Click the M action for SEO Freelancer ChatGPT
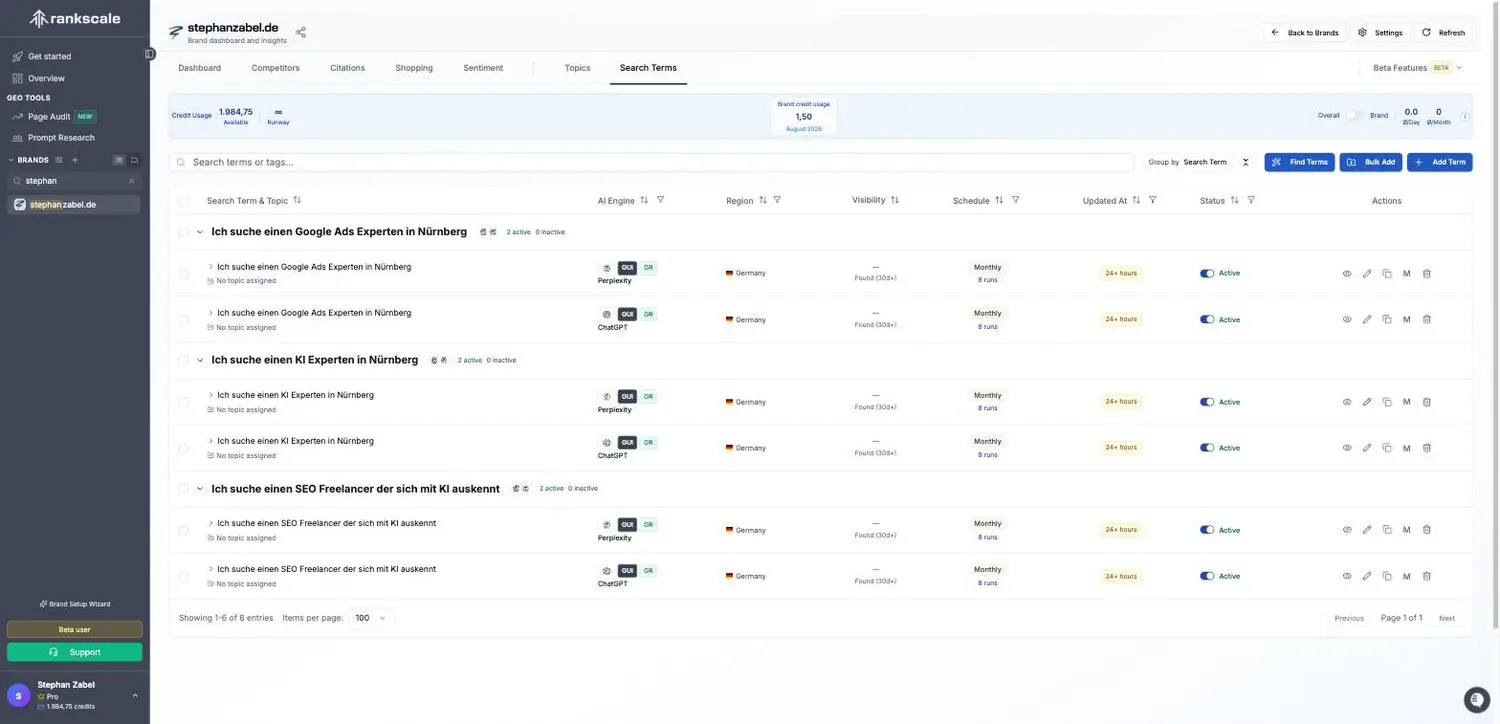1500x724 pixels. click(1407, 576)
